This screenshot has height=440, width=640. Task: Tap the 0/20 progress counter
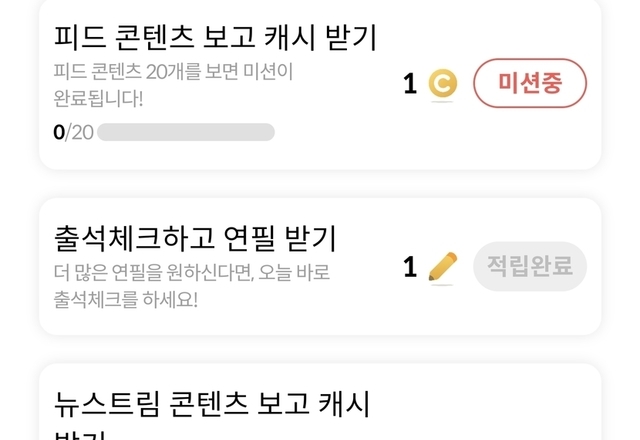point(73,132)
